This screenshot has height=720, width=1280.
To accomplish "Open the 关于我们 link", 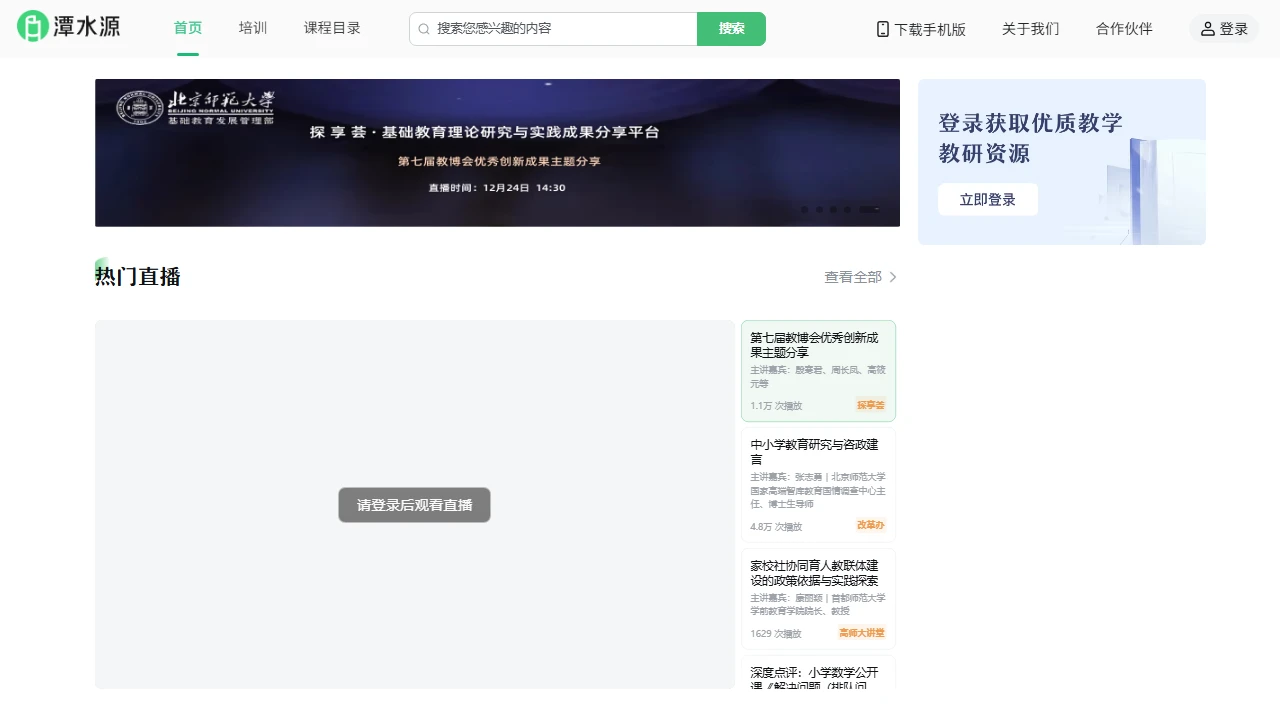I will click(1030, 29).
